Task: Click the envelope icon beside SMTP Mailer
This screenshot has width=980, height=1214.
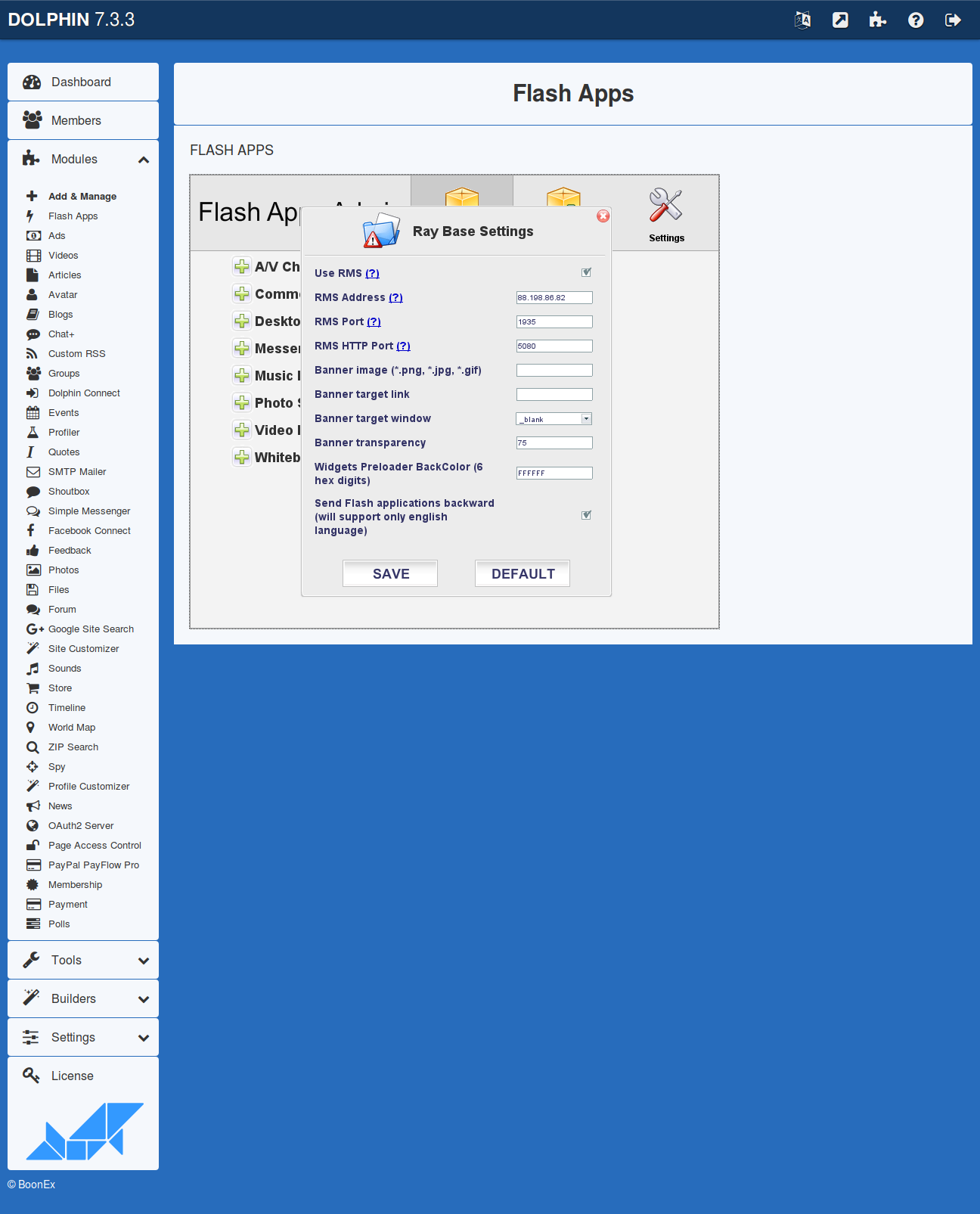Action: (33, 472)
